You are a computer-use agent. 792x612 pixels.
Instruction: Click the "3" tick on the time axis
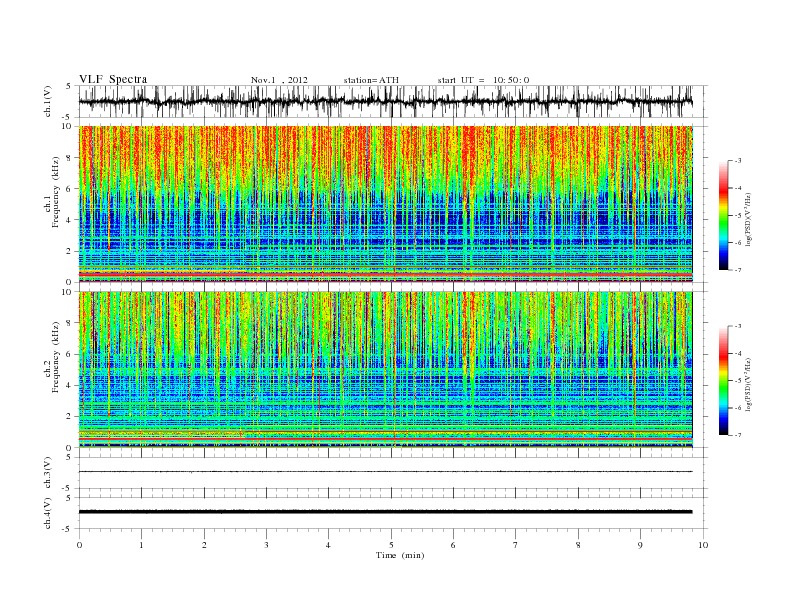click(266, 545)
